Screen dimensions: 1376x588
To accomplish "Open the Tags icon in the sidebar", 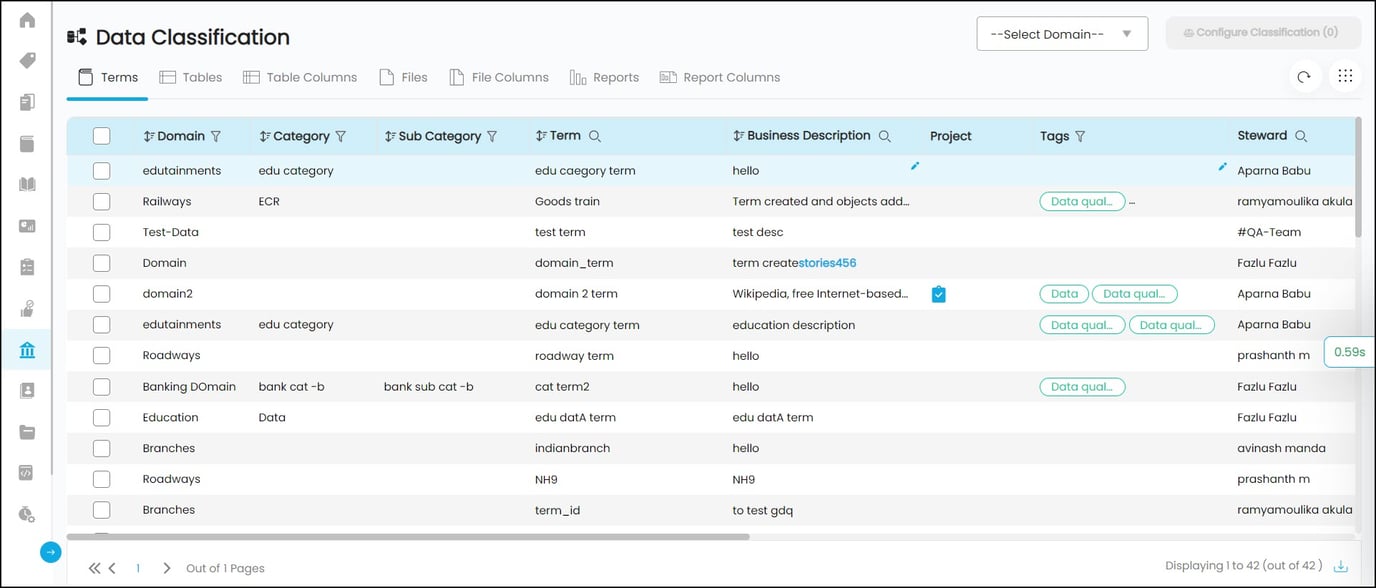I will 27,60.
